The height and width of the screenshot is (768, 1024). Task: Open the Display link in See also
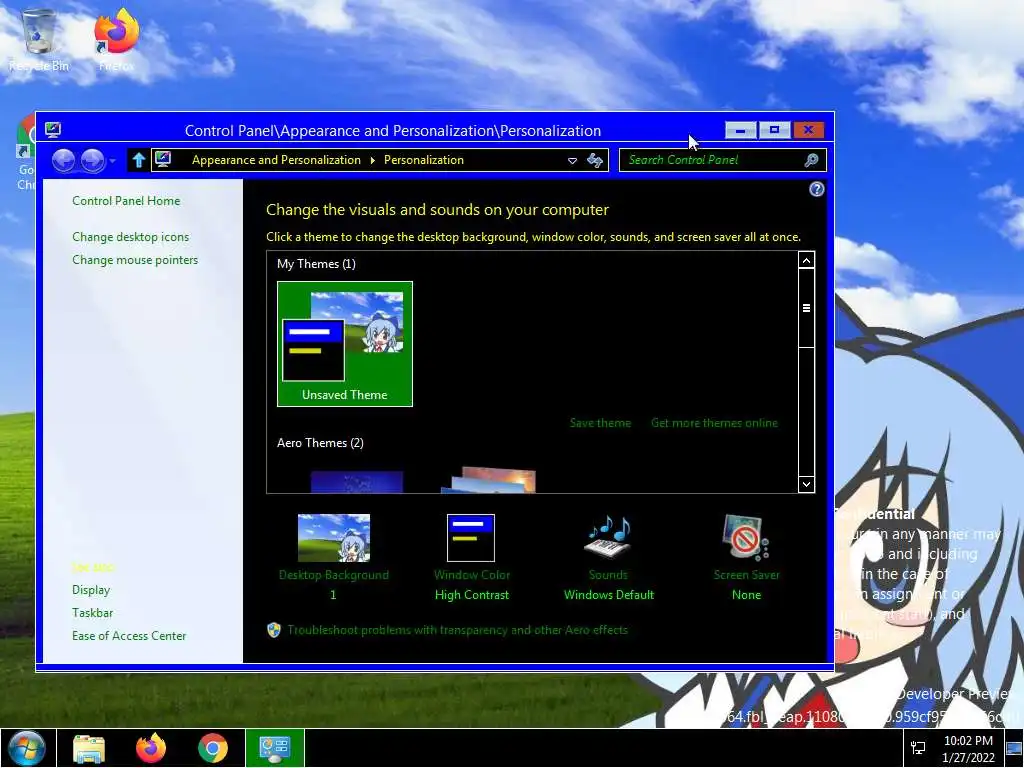(91, 590)
